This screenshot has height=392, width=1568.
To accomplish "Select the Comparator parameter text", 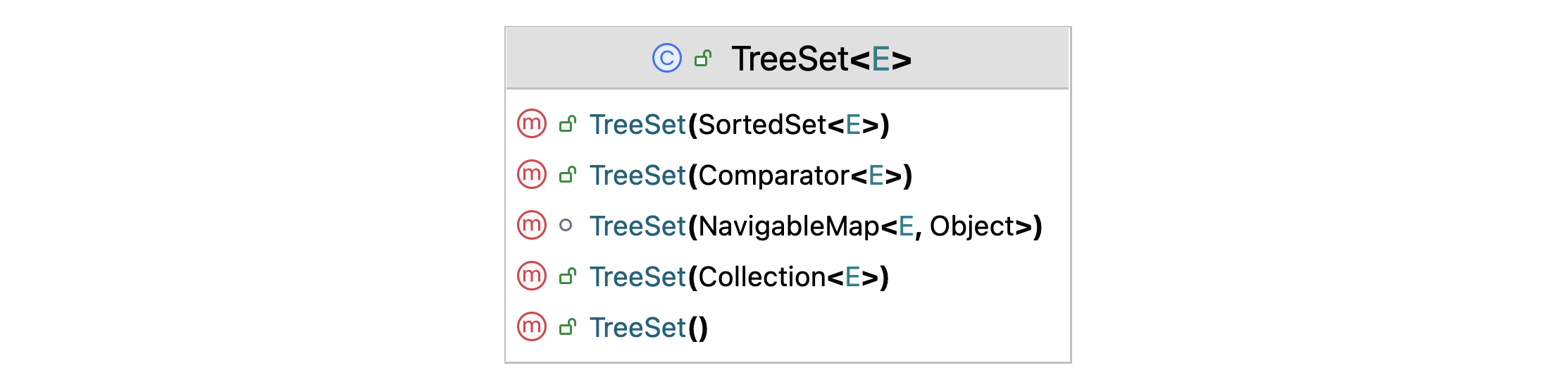I will [x=774, y=176].
